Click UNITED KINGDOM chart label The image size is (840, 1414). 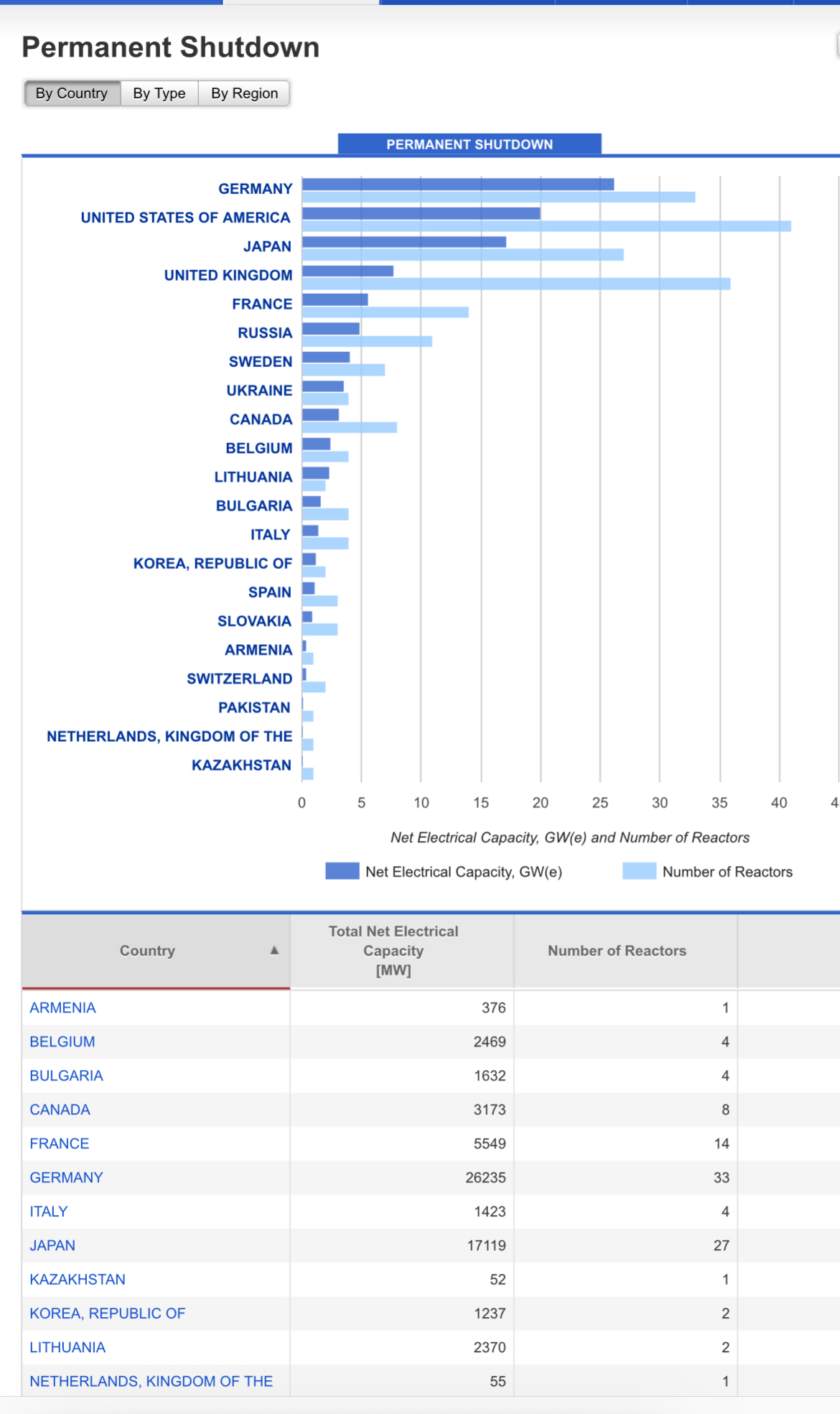[x=228, y=275]
